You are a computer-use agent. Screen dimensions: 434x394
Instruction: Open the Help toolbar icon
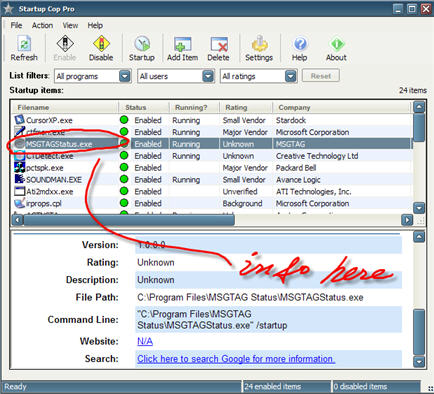coord(300,44)
